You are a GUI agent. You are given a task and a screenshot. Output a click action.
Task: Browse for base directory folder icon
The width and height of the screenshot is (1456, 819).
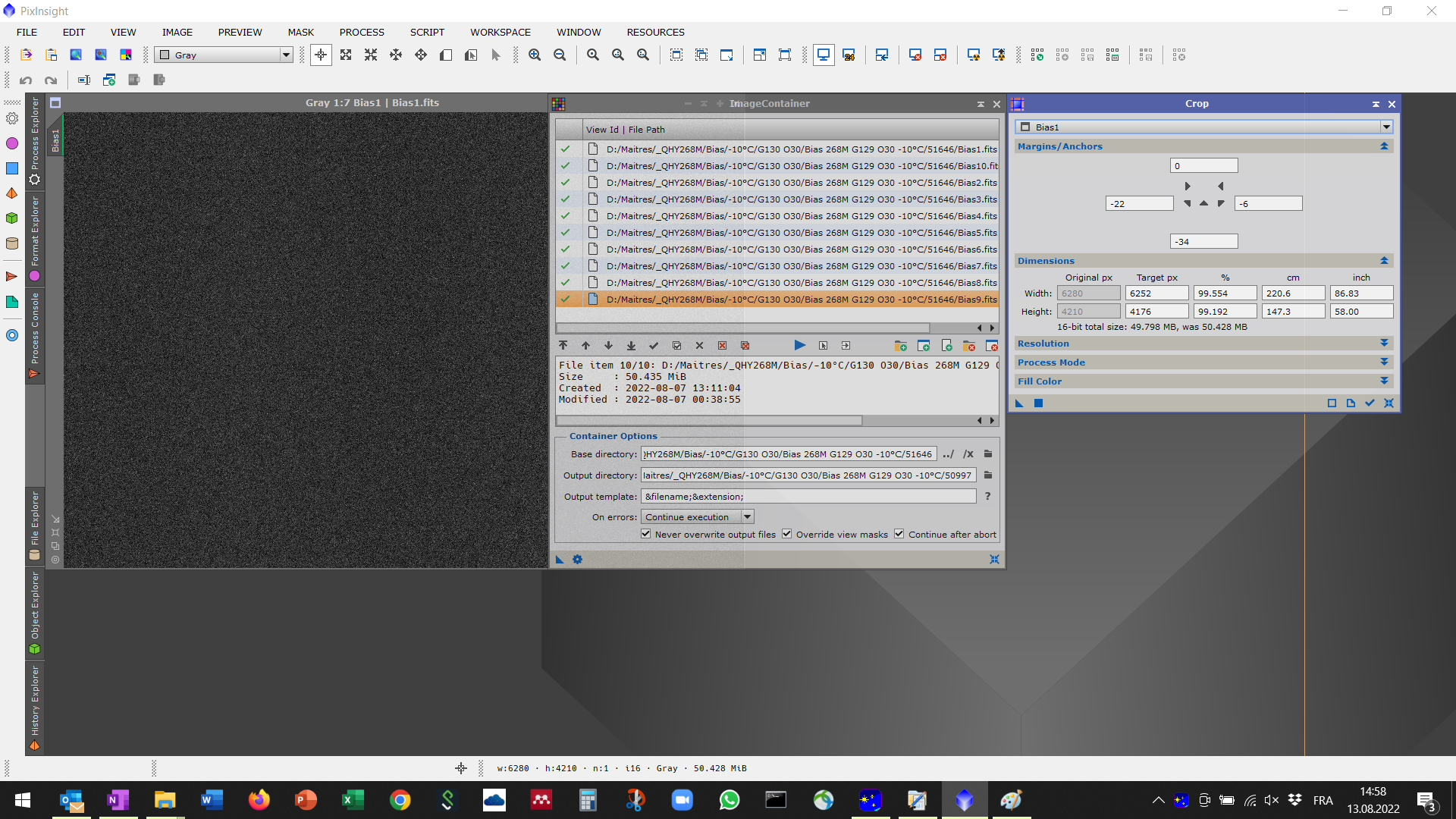[988, 453]
